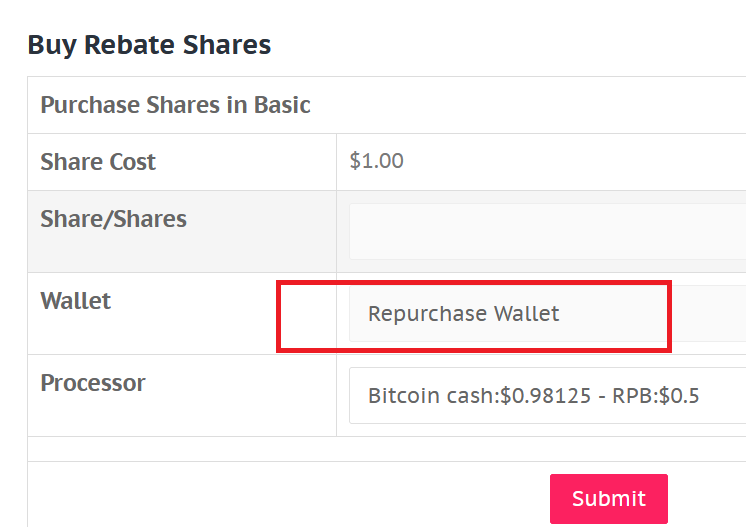The width and height of the screenshot is (746, 527).
Task: Click the Wallet row label
Action: pyautogui.click(x=76, y=301)
